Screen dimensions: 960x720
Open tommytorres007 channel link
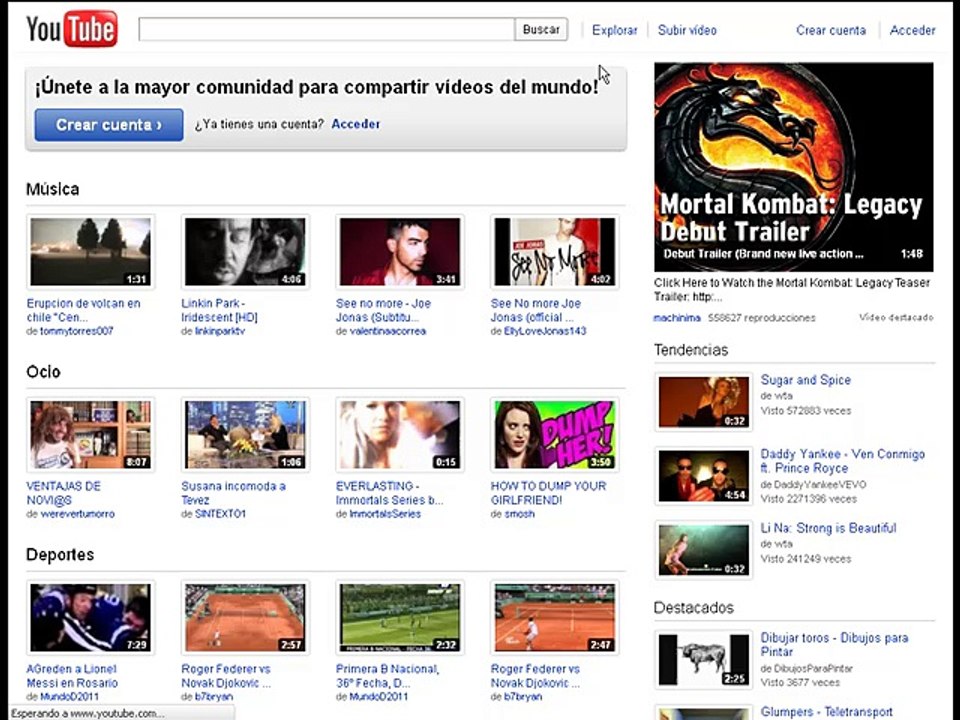tap(77, 331)
